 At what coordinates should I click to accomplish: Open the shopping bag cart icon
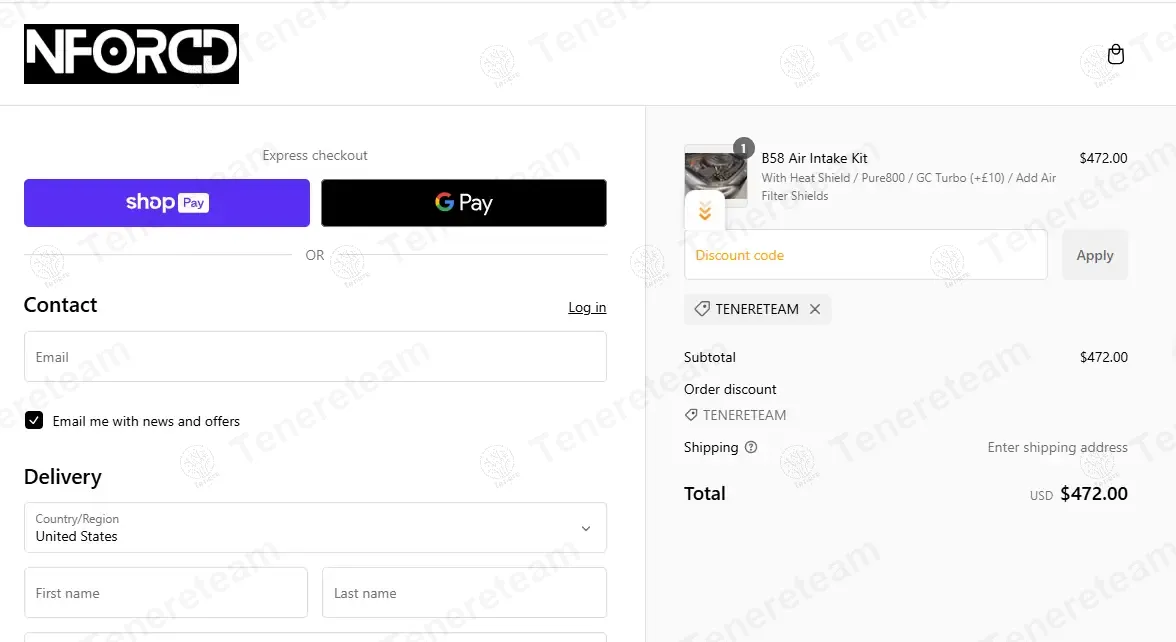pyautogui.click(x=1116, y=55)
